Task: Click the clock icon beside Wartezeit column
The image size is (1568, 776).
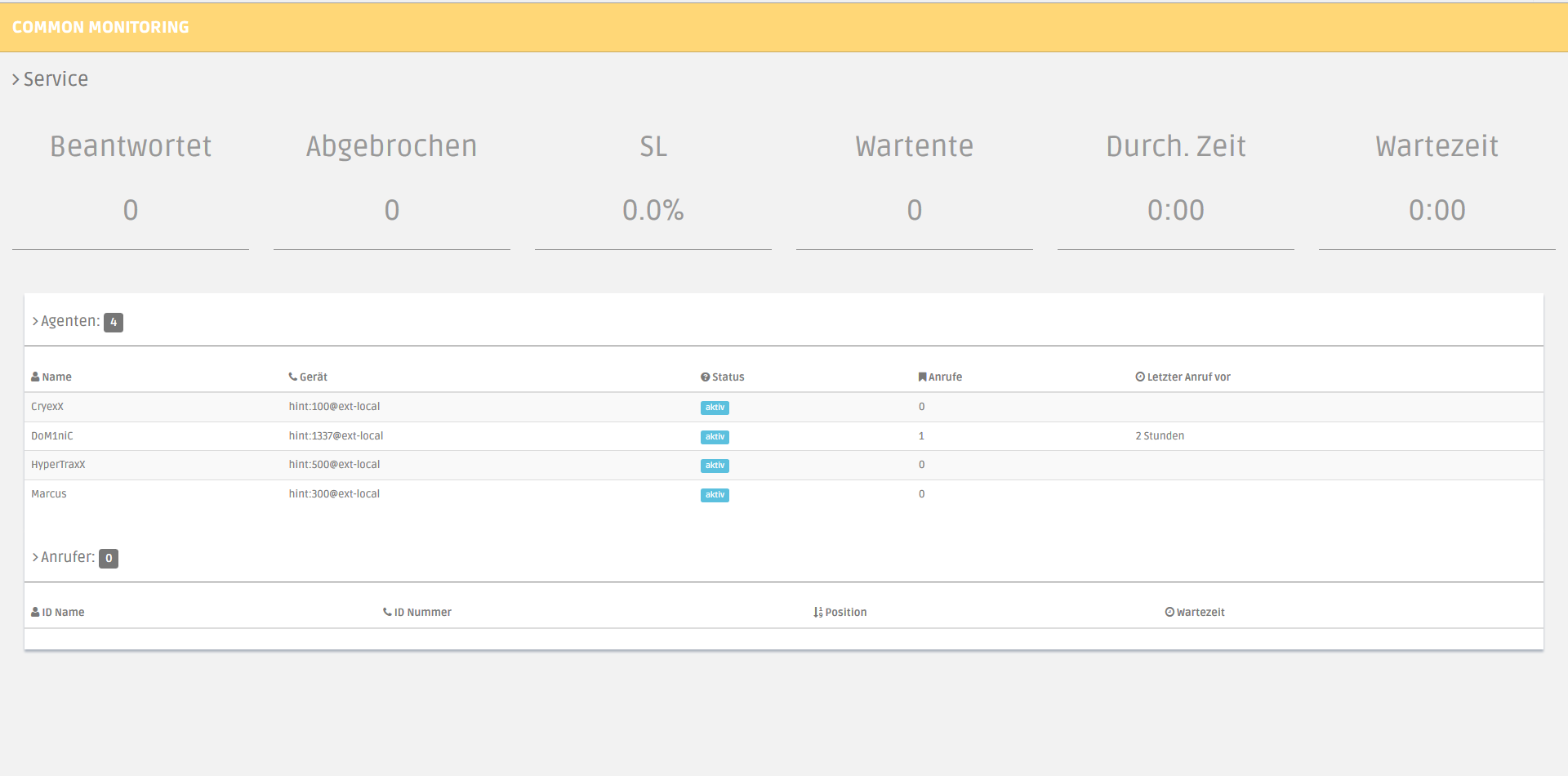Action: (x=1169, y=612)
